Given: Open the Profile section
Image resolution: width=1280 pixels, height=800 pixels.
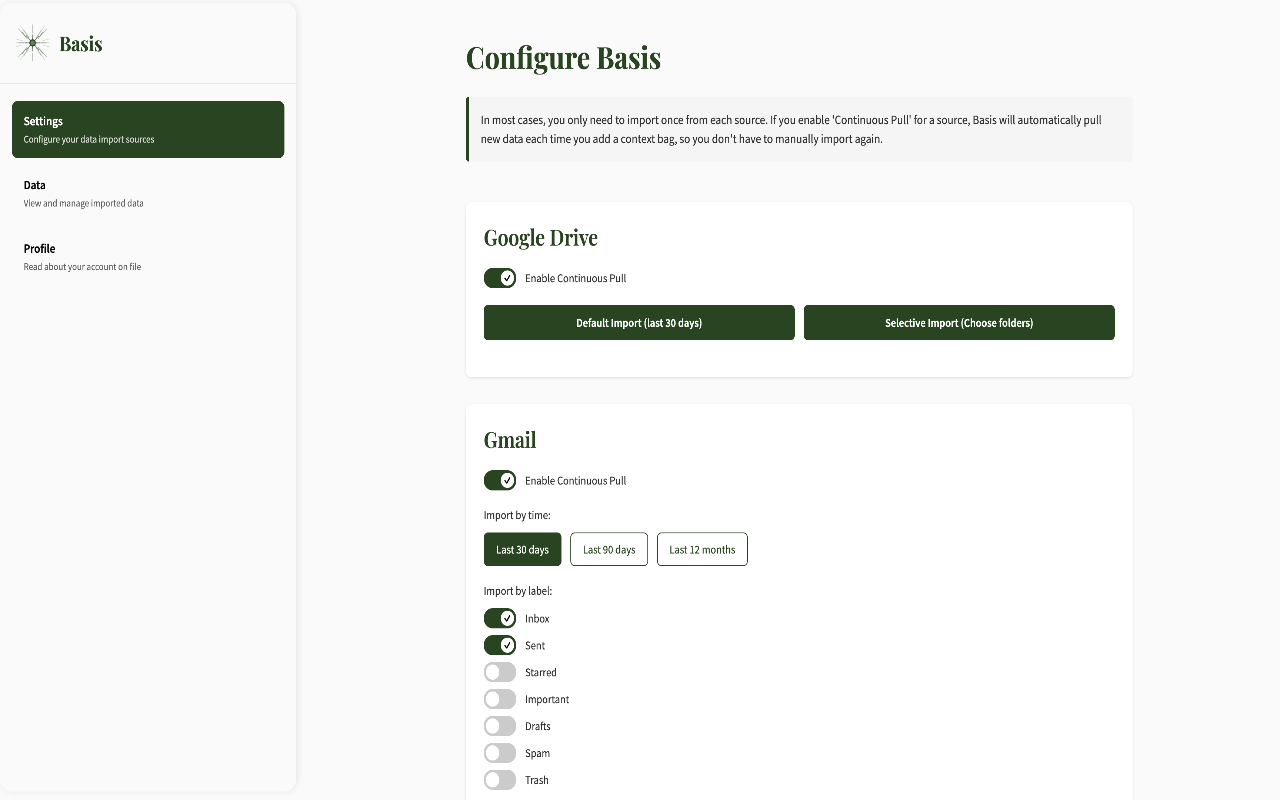Looking at the screenshot, I should pos(148,256).
